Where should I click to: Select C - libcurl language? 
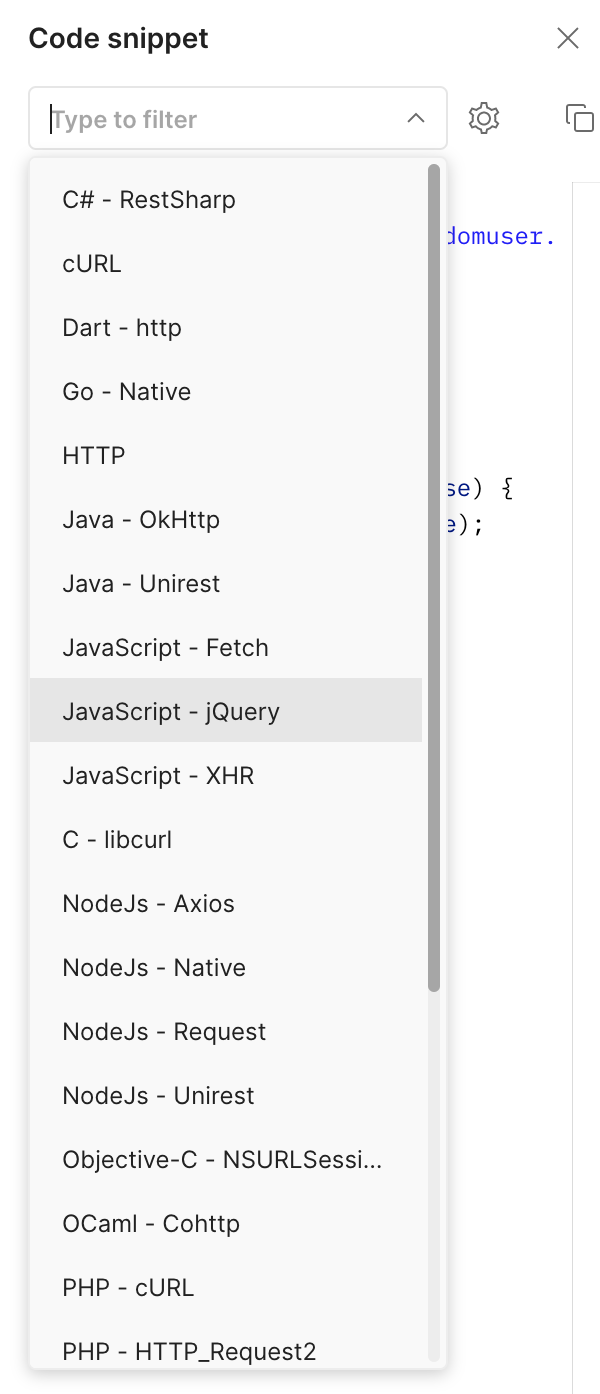point(117,840)
